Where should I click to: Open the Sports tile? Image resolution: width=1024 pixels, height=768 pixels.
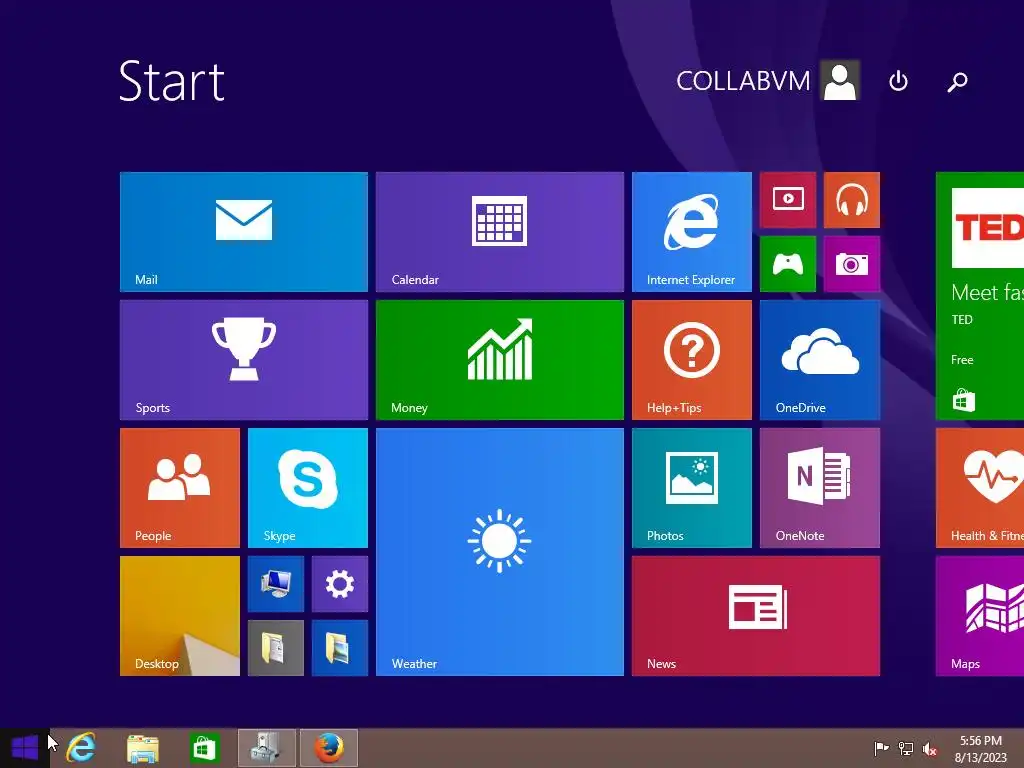click(x=244, y=360)
